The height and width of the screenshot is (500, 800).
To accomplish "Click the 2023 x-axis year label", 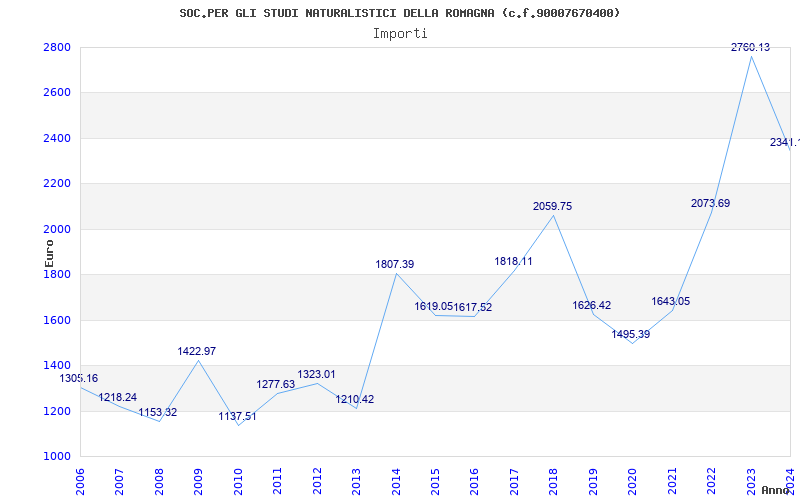I will click(x=751, y=481).
